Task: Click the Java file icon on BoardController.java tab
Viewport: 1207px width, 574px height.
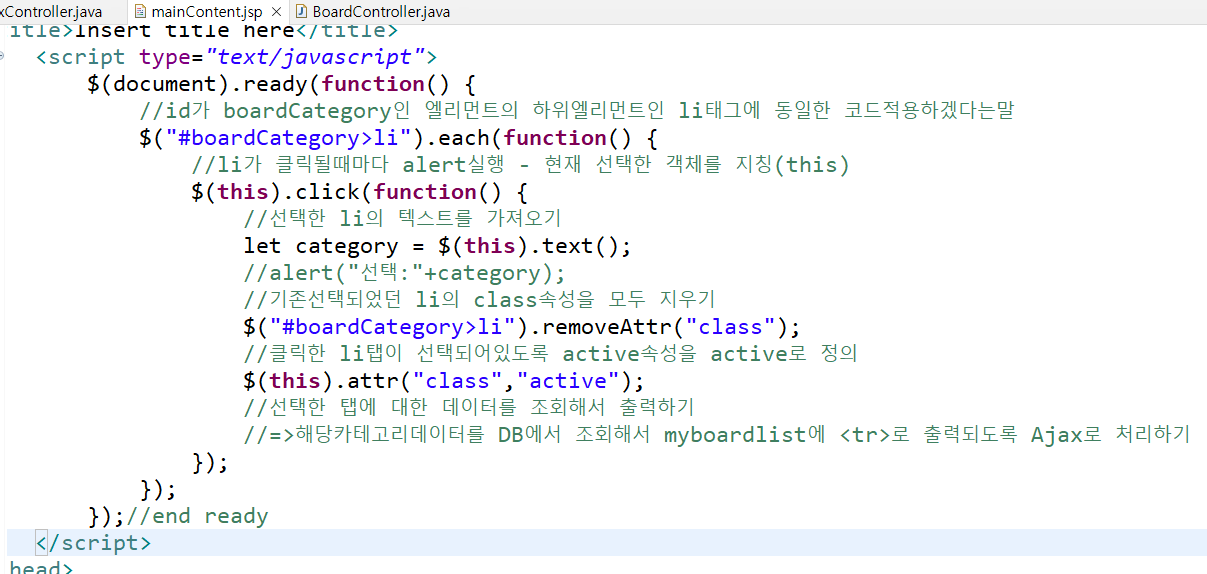Action: 302,12
